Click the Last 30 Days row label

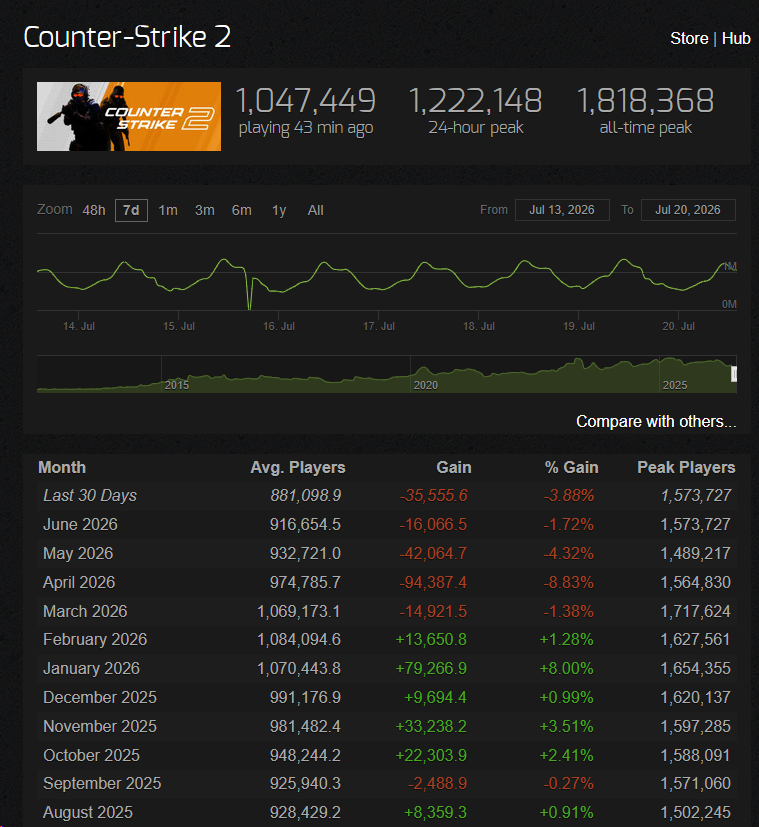(90, 496)
